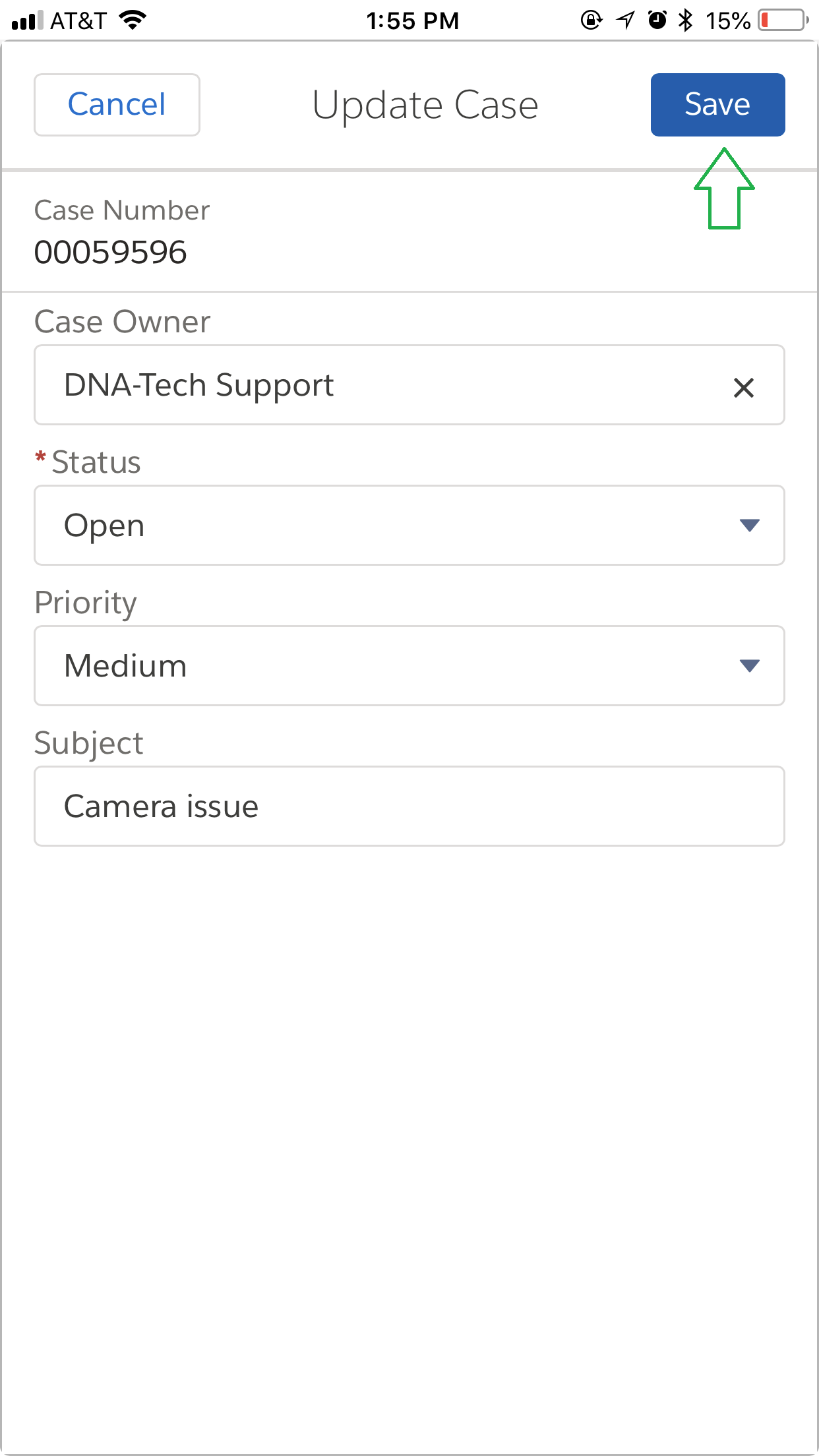Cancel the case update
This screenshot has width=819, height=1456.
coord(117,105)
